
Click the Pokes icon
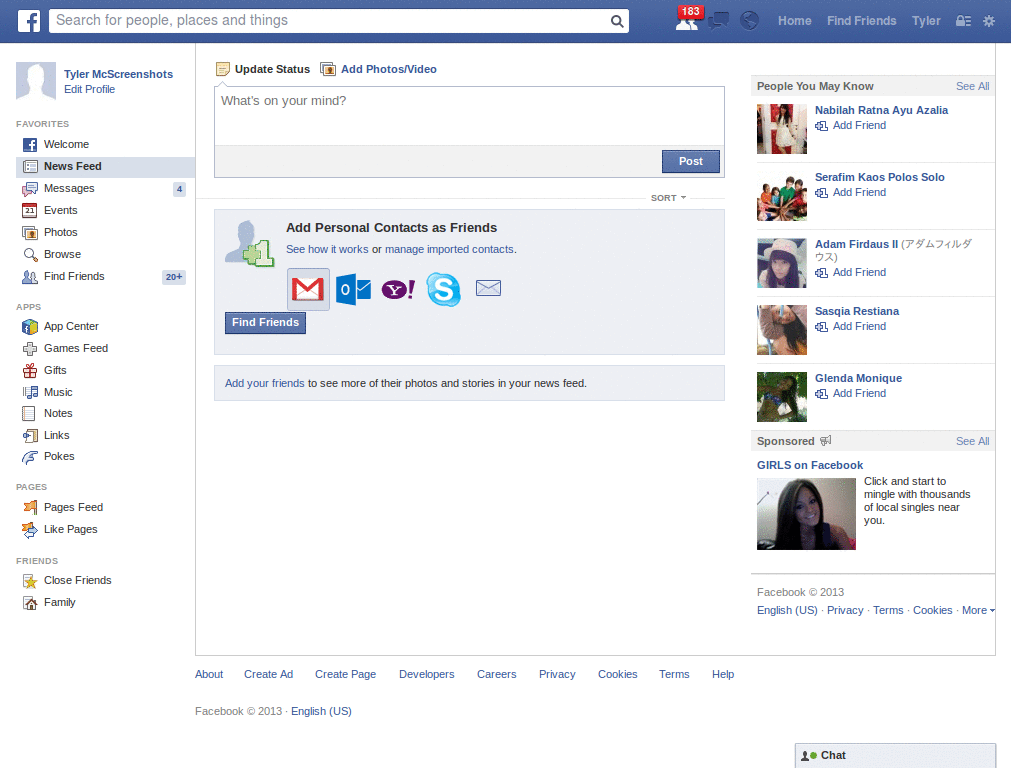[x=29, y=457]
